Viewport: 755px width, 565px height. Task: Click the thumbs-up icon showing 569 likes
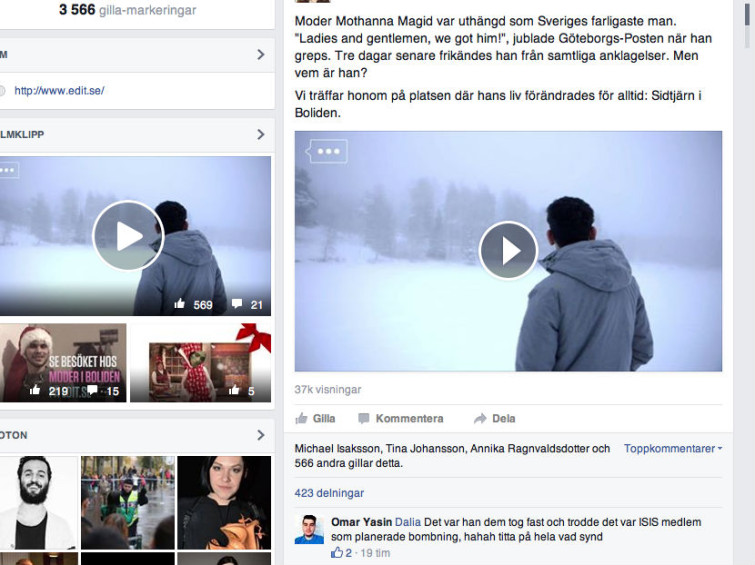(x=180, y=304)
